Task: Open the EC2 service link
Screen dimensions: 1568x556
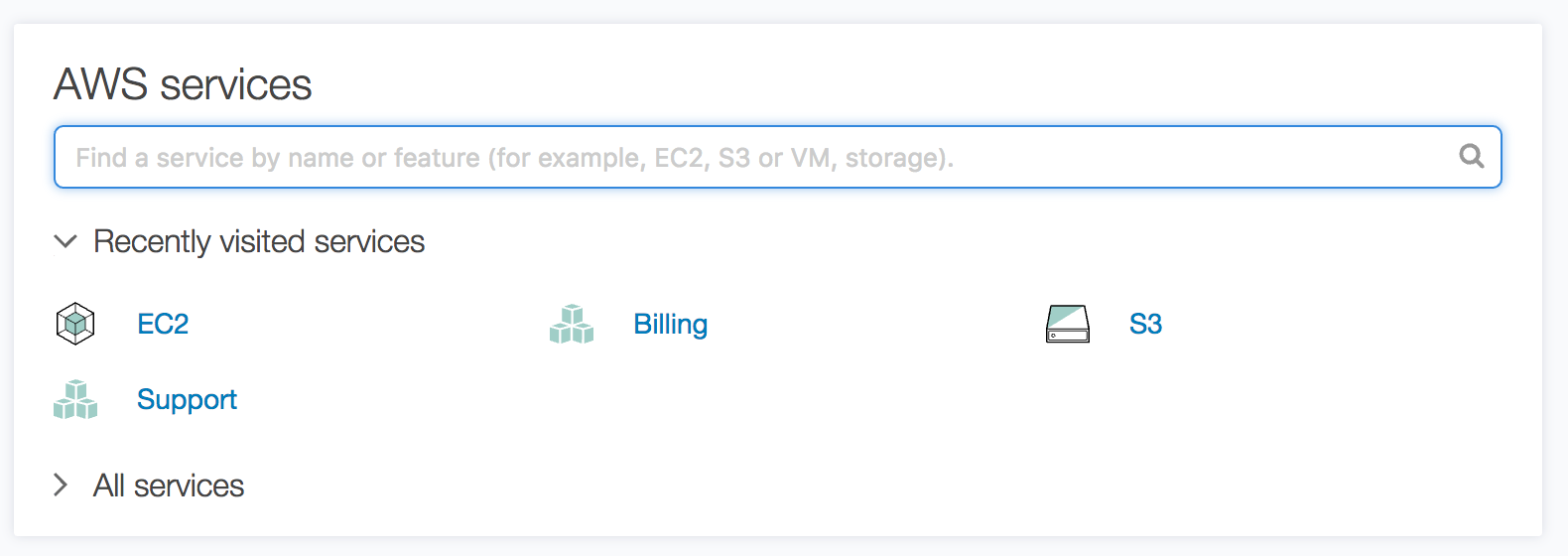Action: click(x=163, y=324)
